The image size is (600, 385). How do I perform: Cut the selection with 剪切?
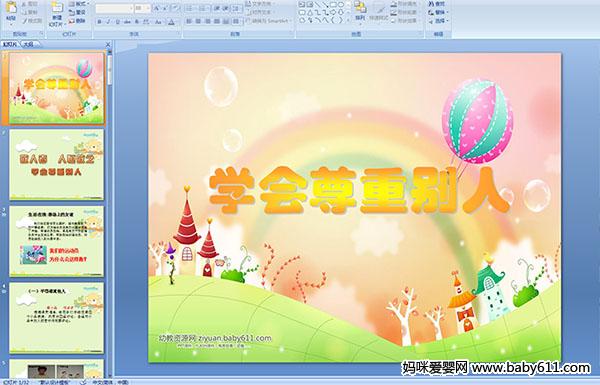tap(30, 4)
